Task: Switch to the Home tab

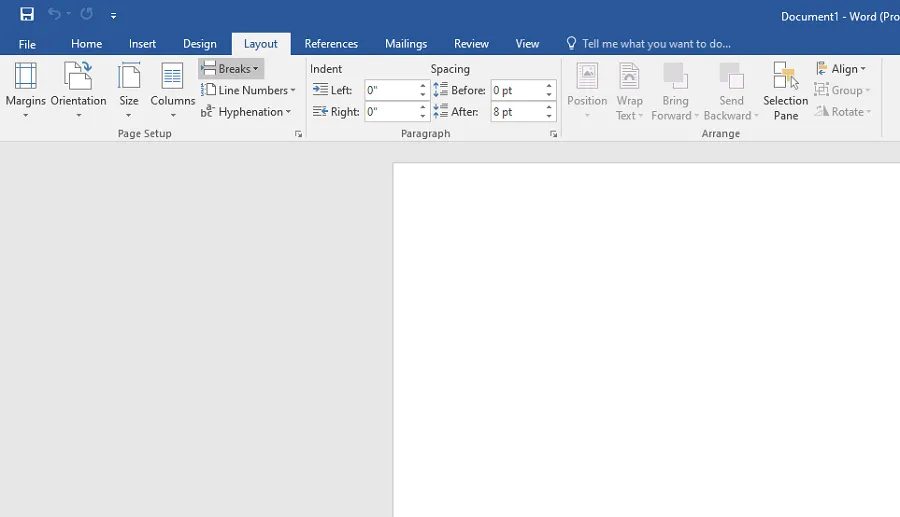Action: (x=86, y=44)
